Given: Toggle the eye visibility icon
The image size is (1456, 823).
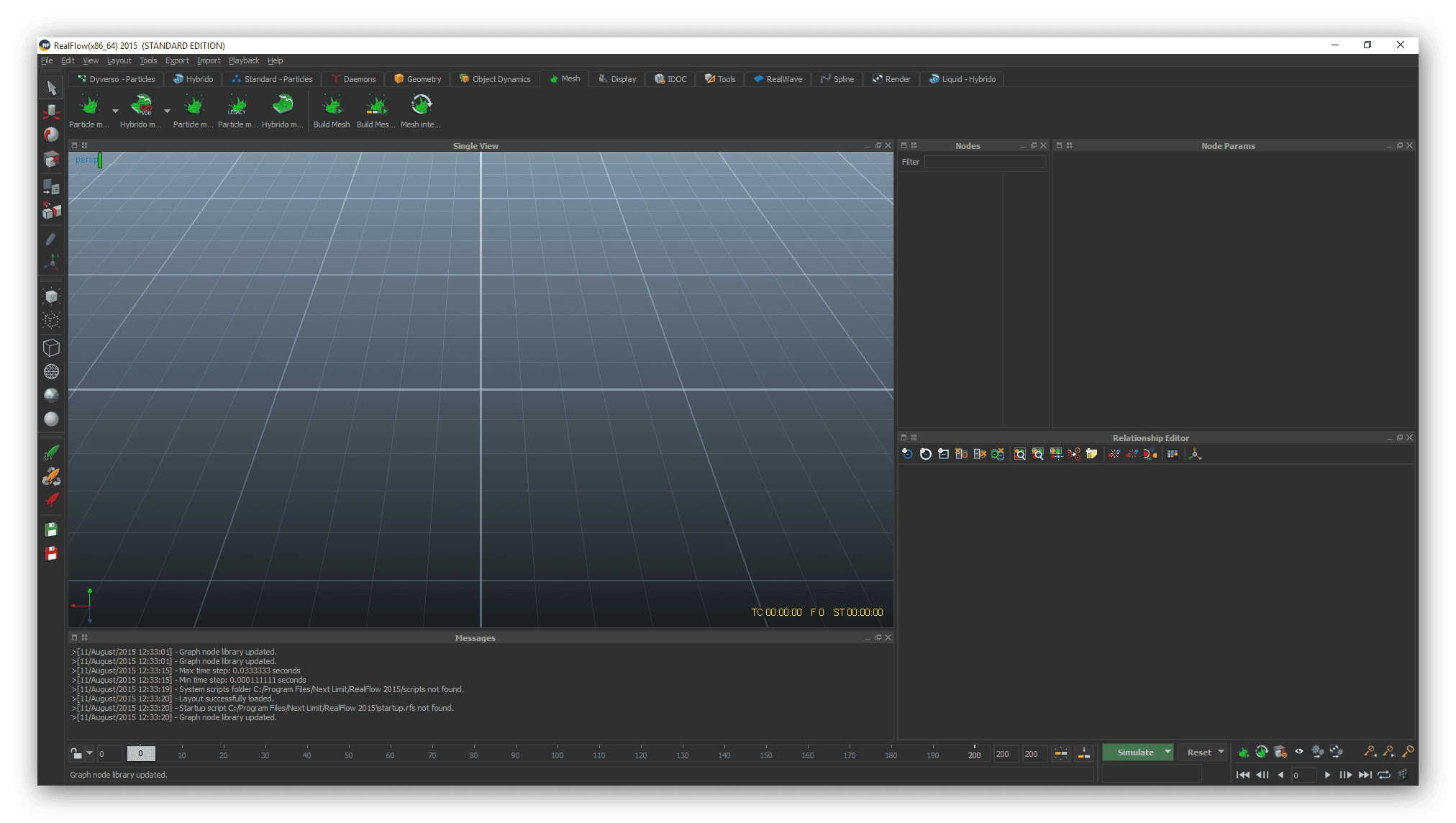Looking at the screenshot, I should click(x=1299, y=752).
